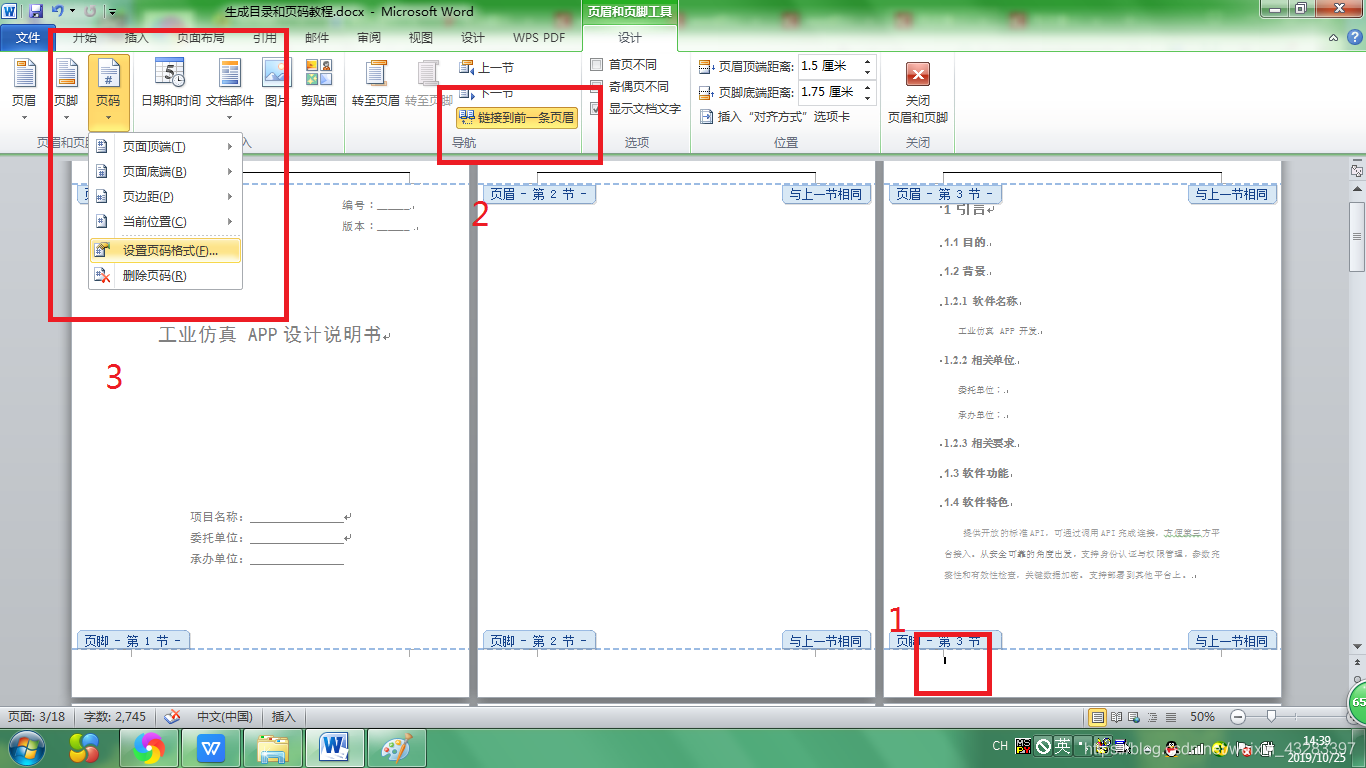The height and width of the screenshot is (768, 1366).
Task: Go to the next section 下一节
Action: click(x=486, y=92)
